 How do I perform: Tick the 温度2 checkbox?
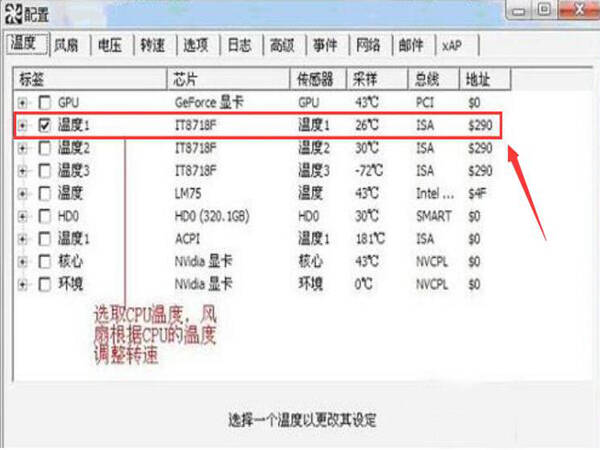(45, 148)
